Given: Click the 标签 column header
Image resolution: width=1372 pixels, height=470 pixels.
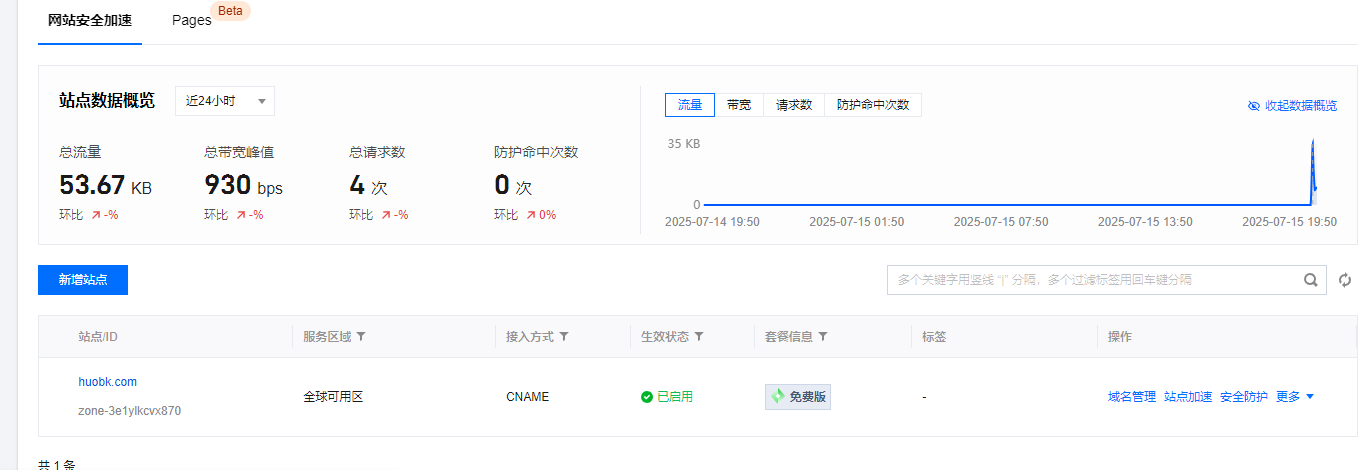Looking at the screenshot, I should [935, 337].
